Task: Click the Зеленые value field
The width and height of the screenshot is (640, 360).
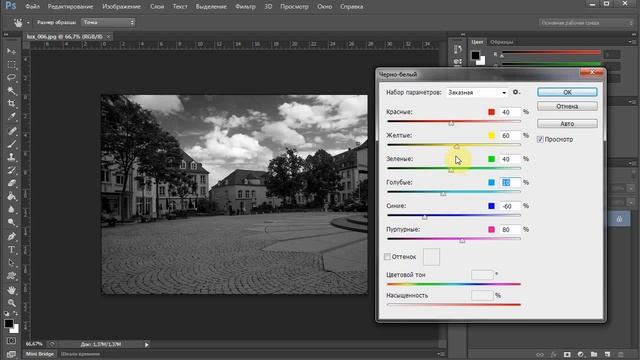Action: [x=510, y=159]
